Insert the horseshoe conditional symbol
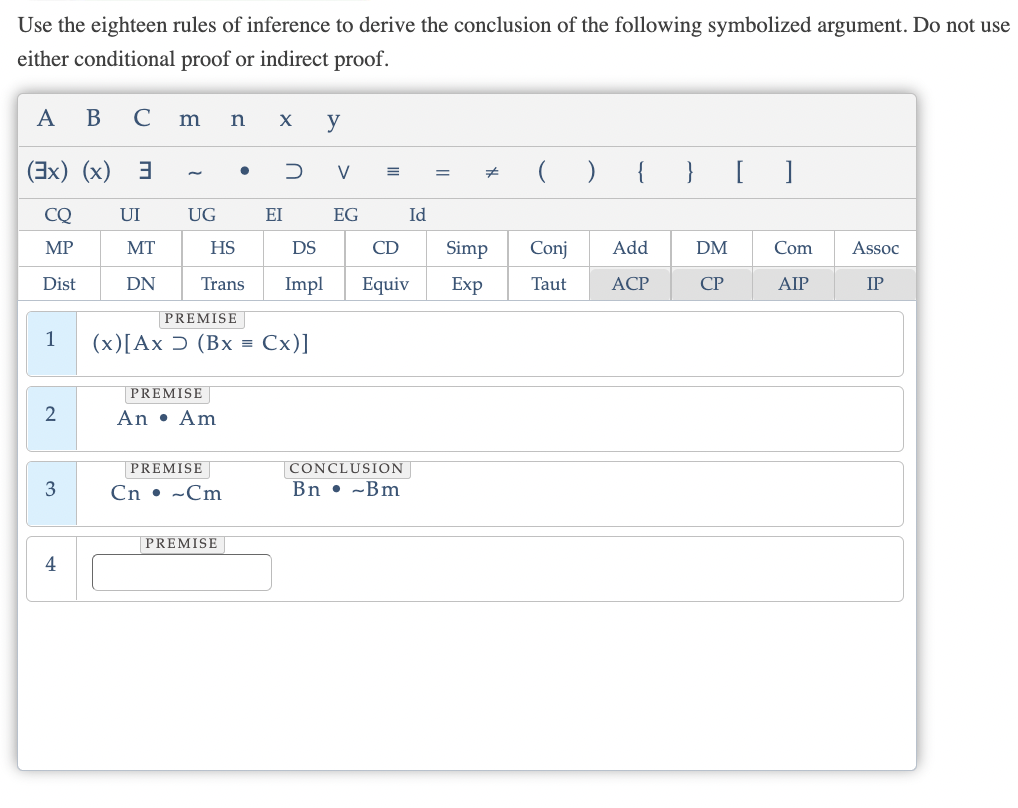 tap(295, 172)
